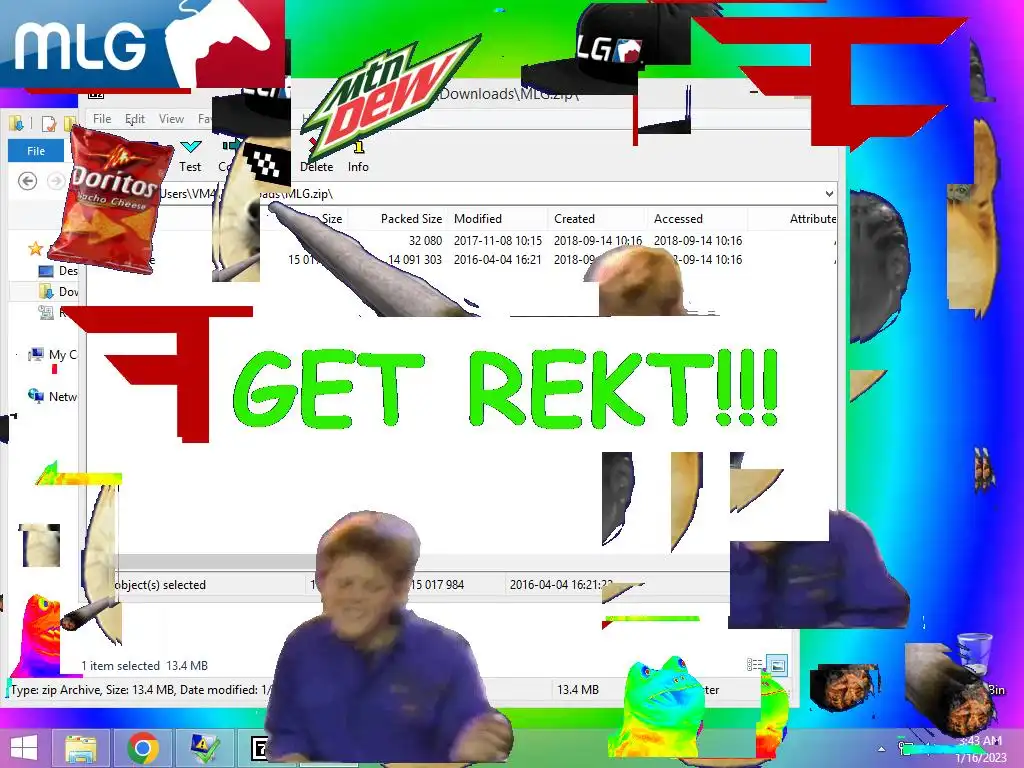Switch Explorer to details view icon
Viewport: 1024px width, 768px height.
754,665
